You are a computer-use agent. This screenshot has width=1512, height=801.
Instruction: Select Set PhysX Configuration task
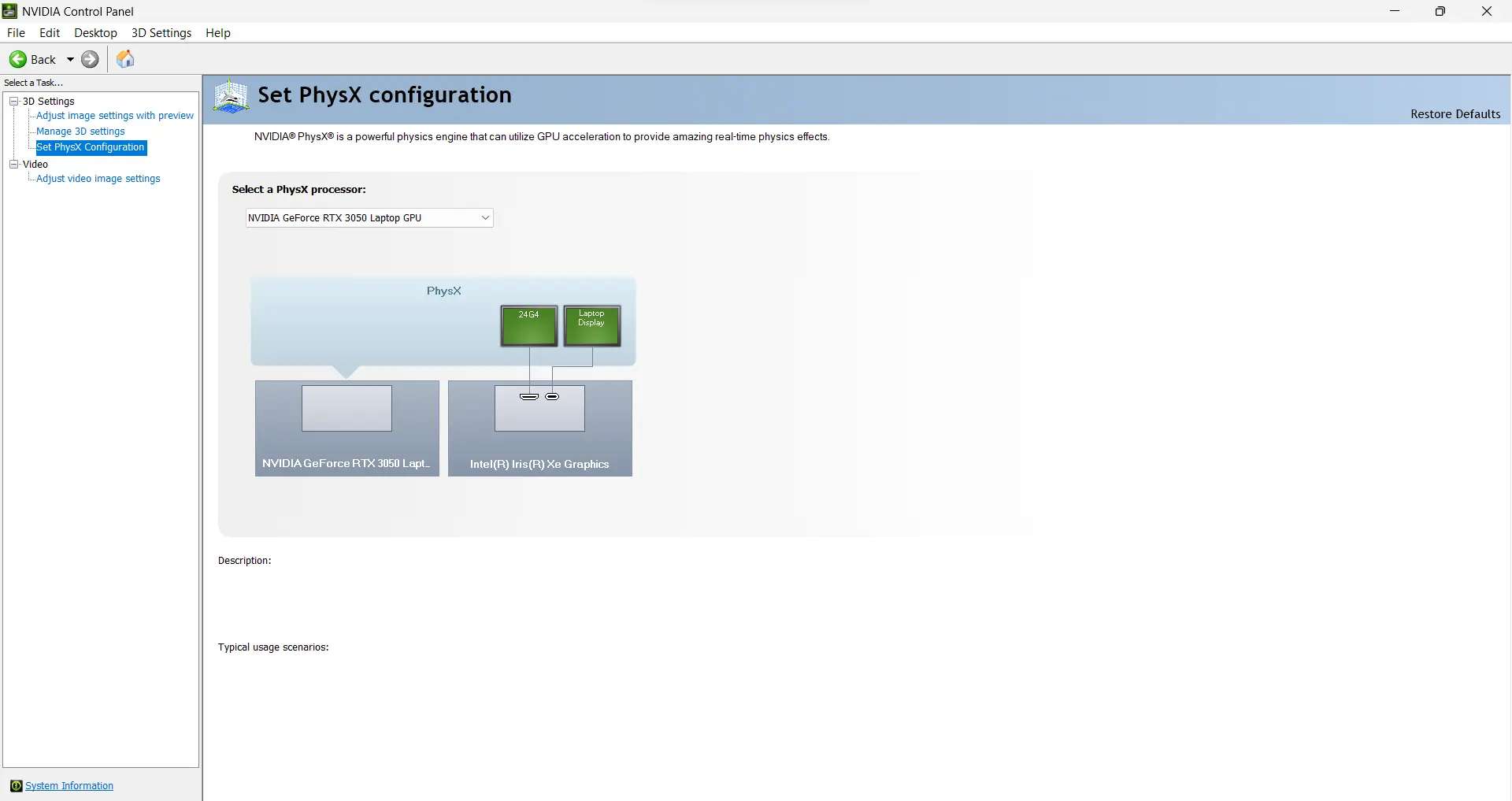click(x=91, y=147)
